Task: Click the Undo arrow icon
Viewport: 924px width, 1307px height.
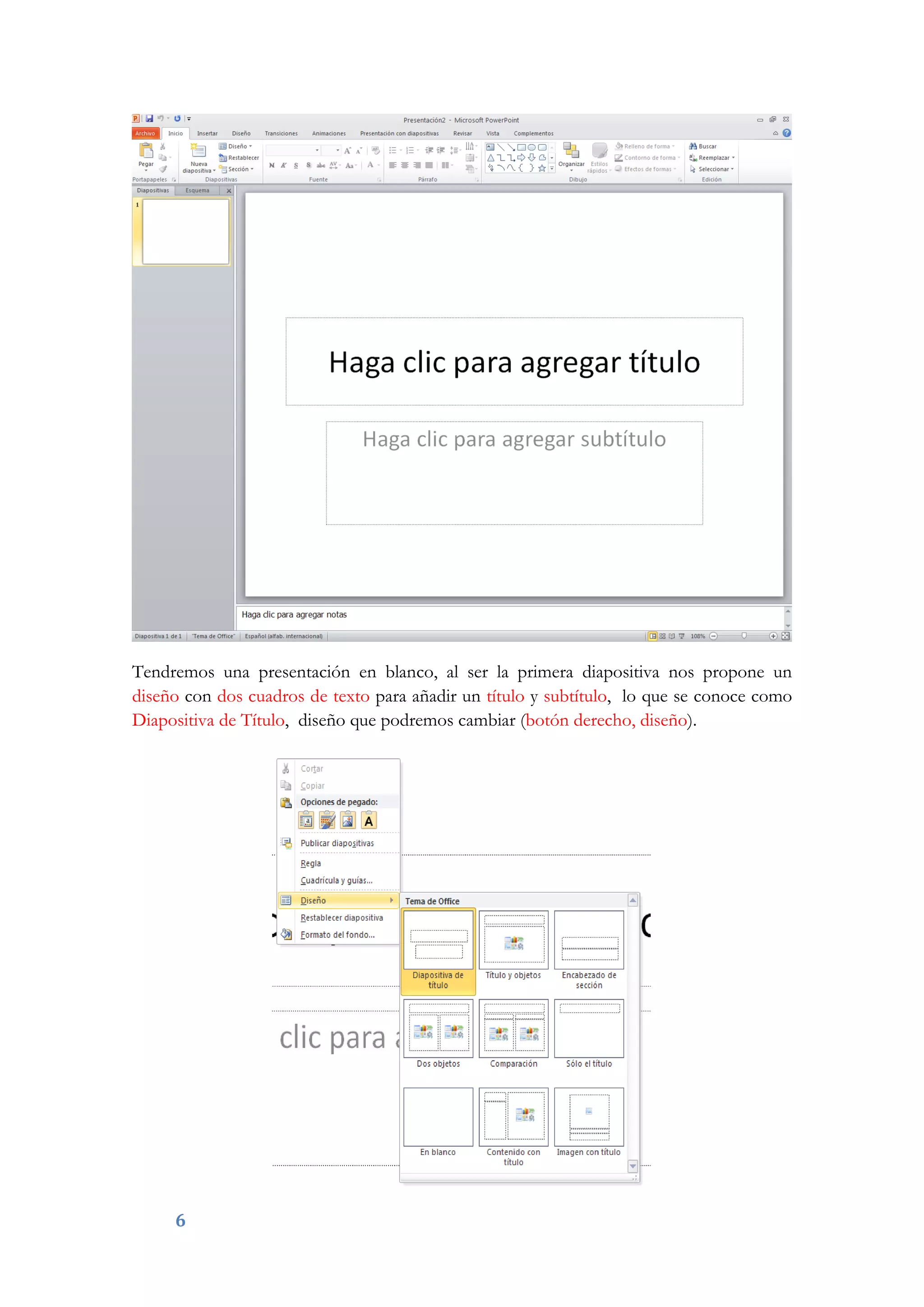Action: pyautogui.click(x=161, y=118)
